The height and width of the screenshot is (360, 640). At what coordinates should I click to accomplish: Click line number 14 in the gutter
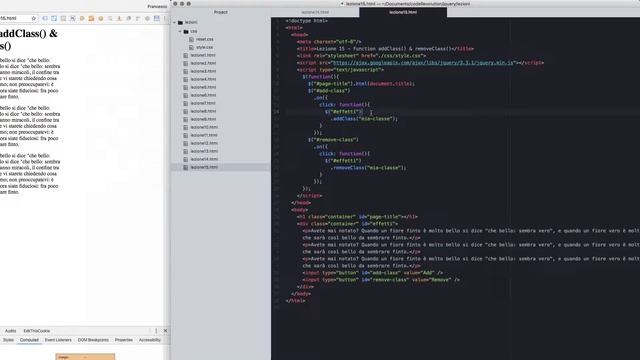click(277, 111)
